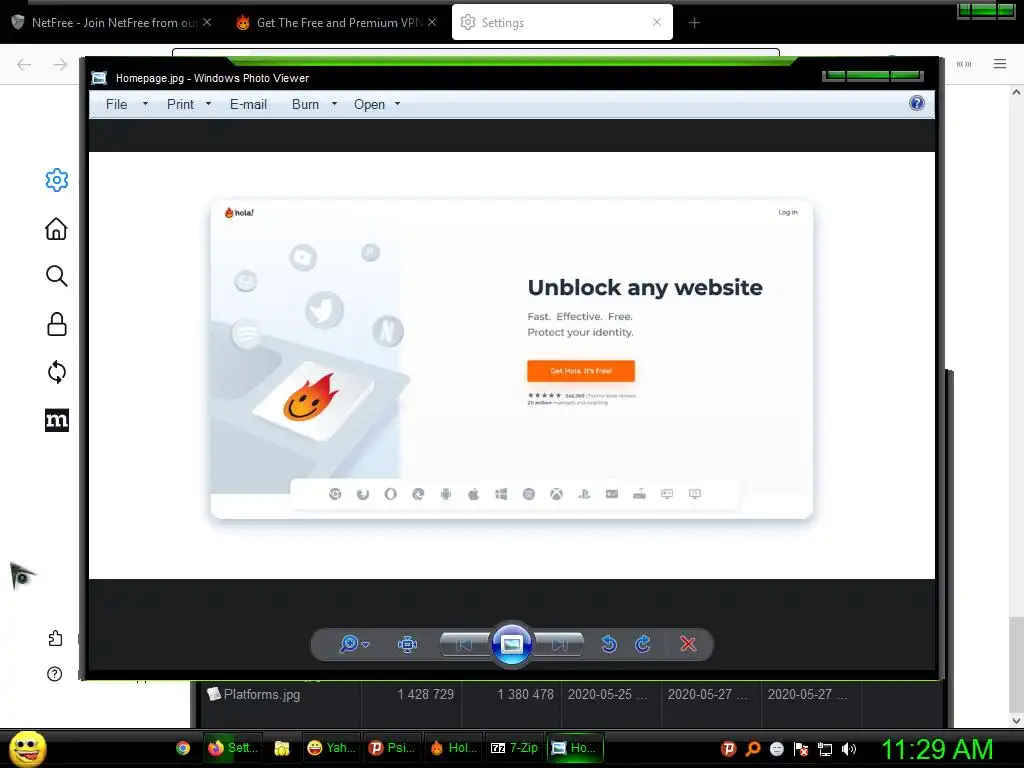1024x768 pixels.
Task: Click the Action Center flag tray icon
Action: 801,749
